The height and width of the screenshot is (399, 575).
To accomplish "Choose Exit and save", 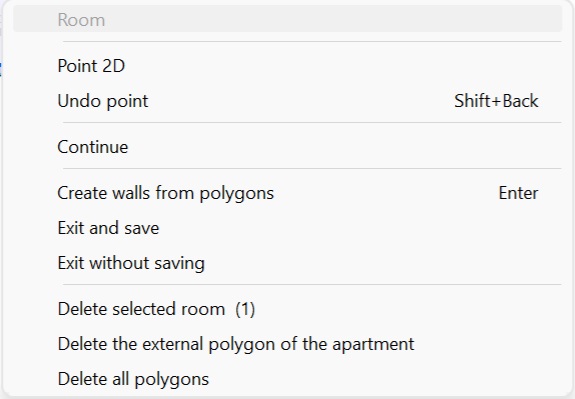I will click(288, 228).
